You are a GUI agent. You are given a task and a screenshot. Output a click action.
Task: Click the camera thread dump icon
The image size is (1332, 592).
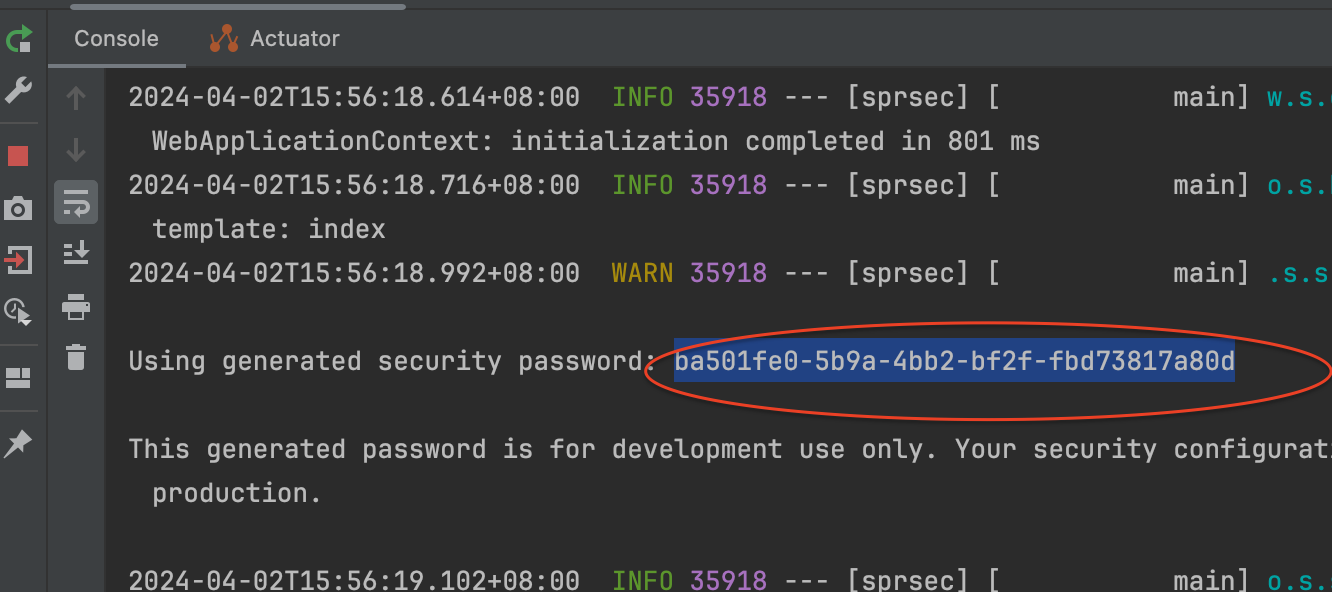tap(19, 209)
